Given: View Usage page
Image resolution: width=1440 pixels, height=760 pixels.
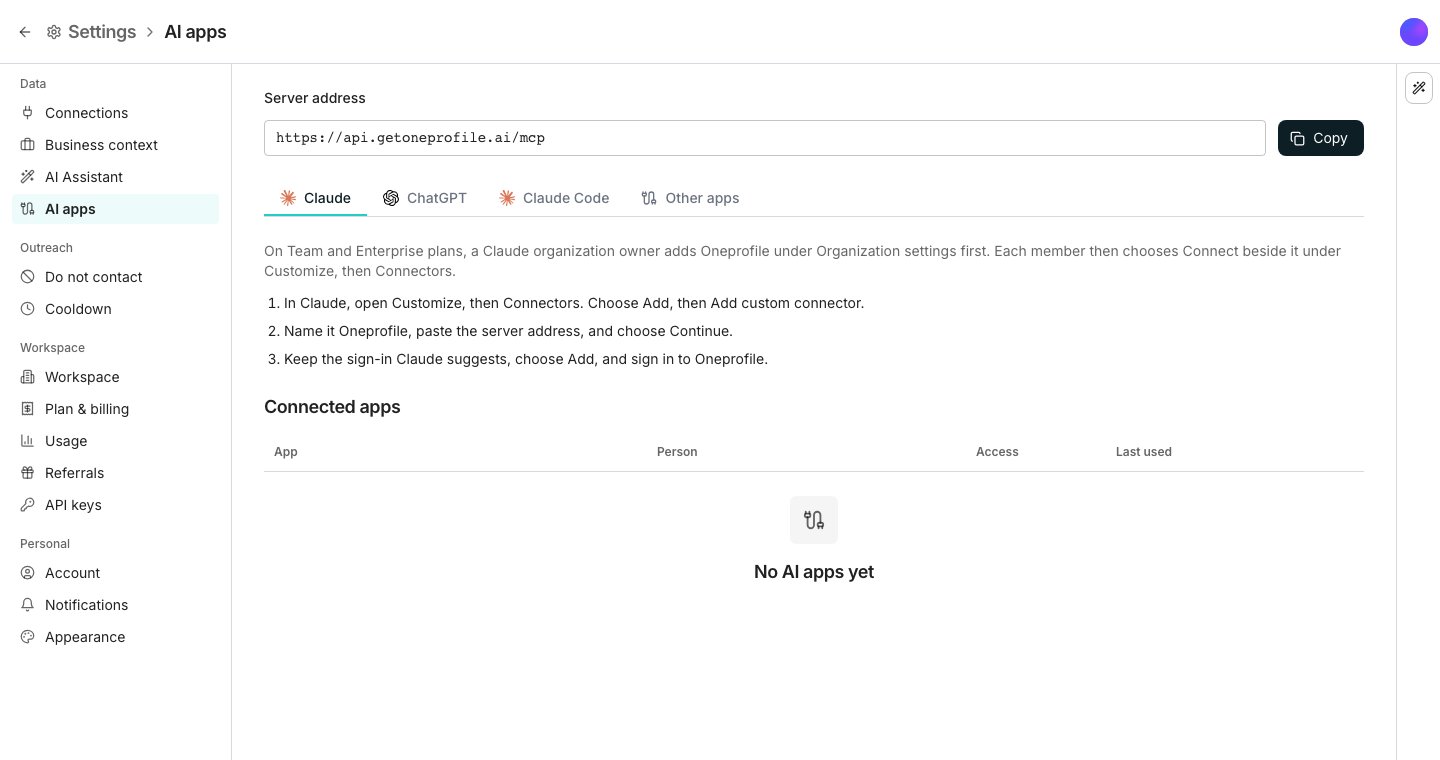Looking at the screenshot, I should (x=115, y=441).
